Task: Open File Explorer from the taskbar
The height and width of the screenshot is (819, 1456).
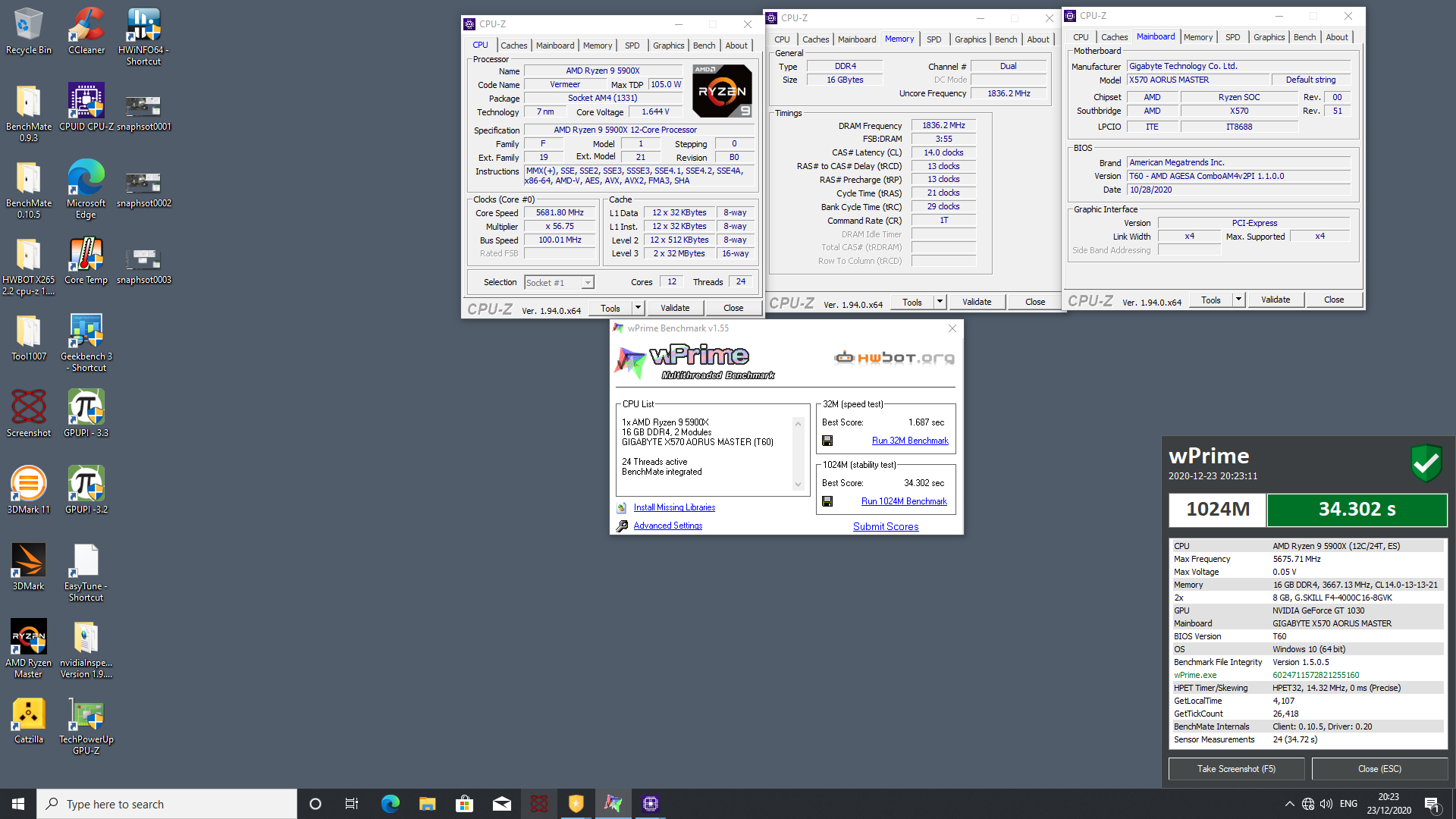Action: 427,804
